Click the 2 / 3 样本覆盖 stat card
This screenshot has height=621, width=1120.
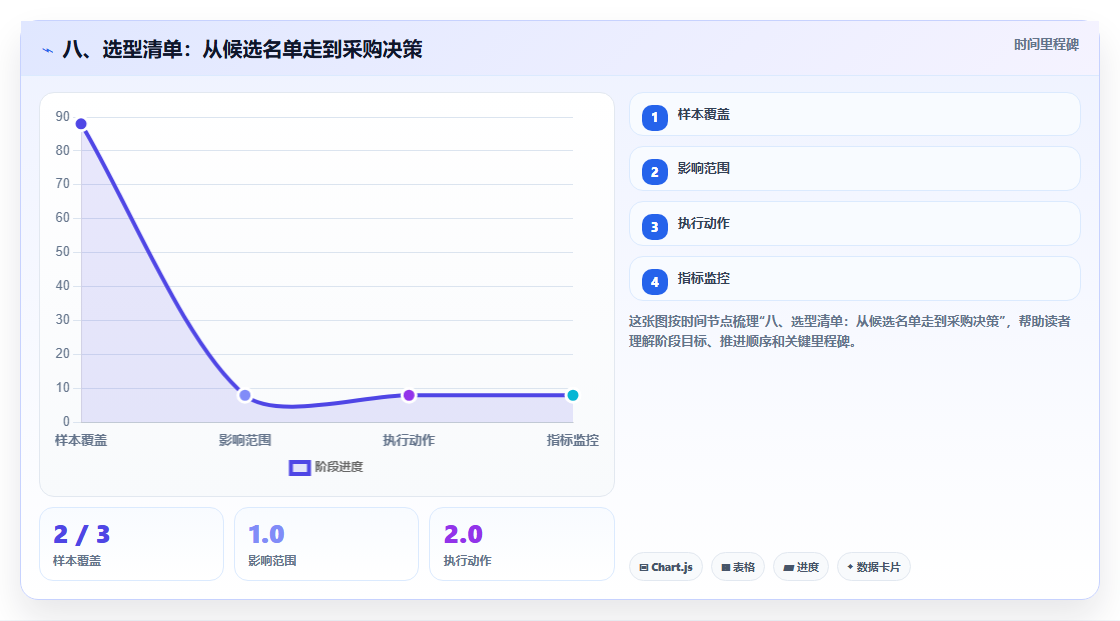pos(131,544)
